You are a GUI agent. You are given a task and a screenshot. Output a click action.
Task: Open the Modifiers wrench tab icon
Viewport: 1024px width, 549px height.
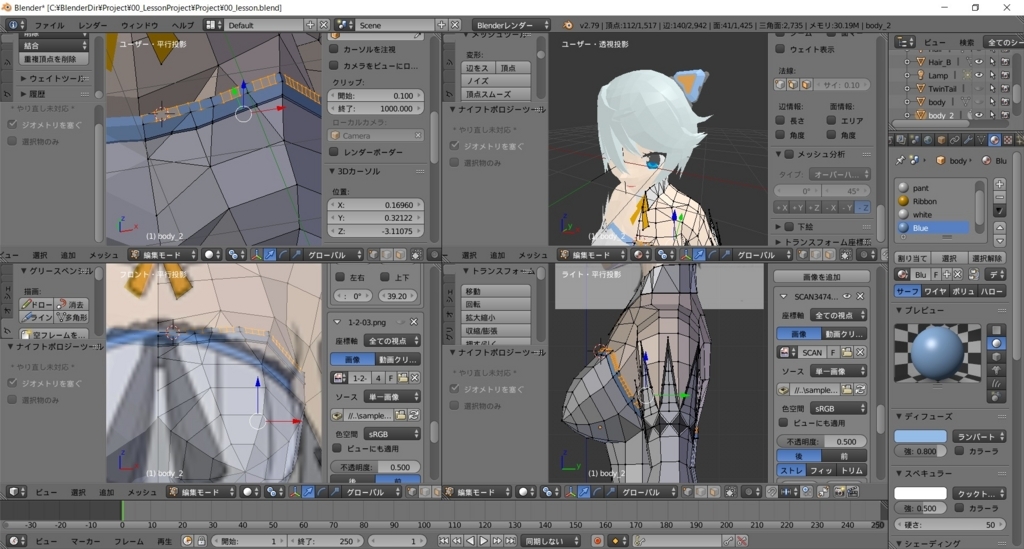point(968,140)
